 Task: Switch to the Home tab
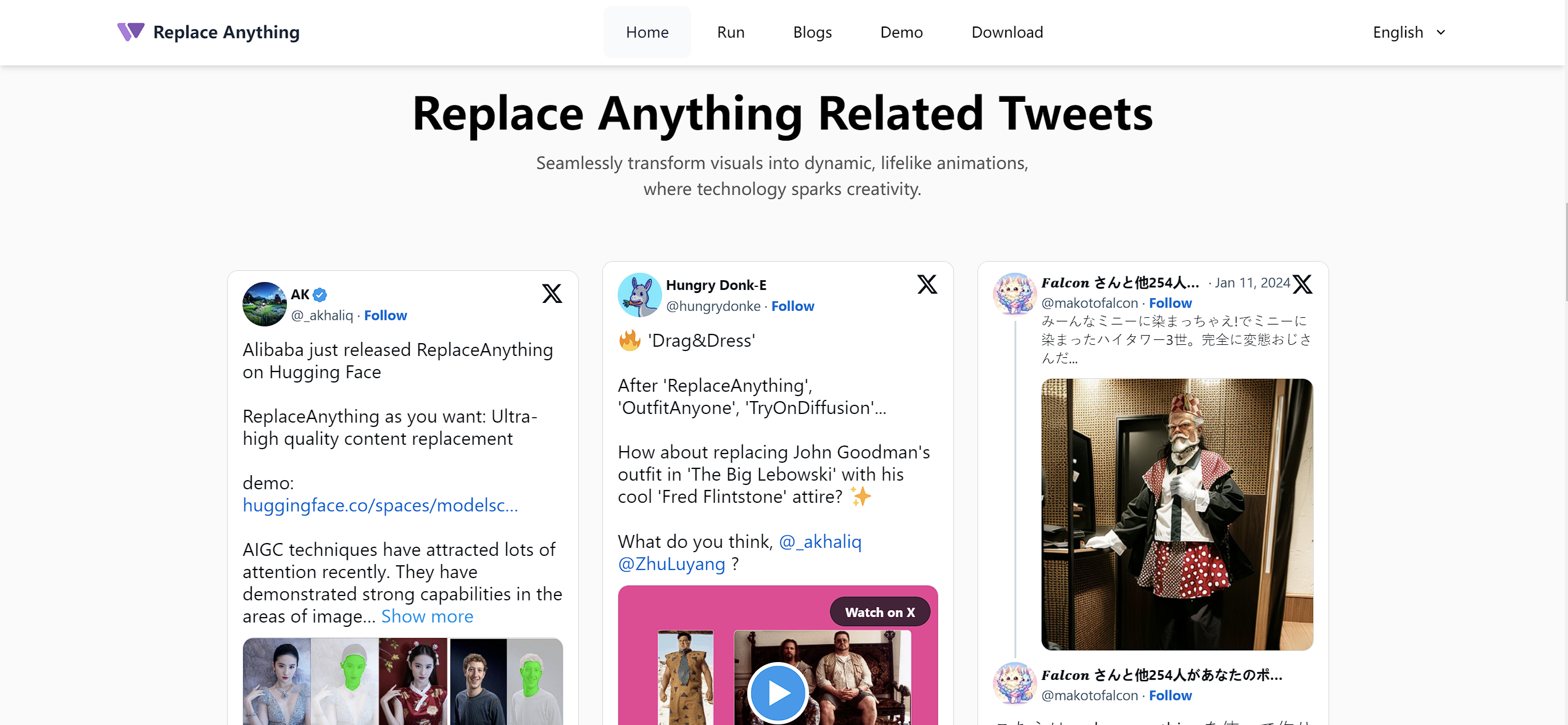pos(647,31)
